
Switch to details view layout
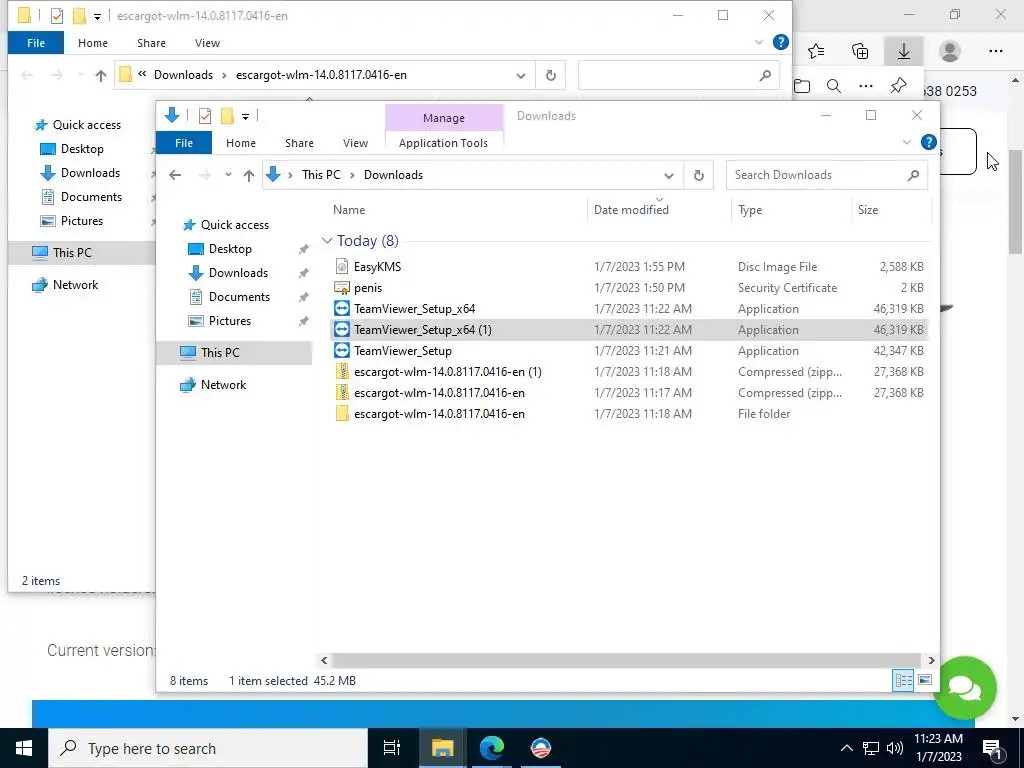(904, 680)
